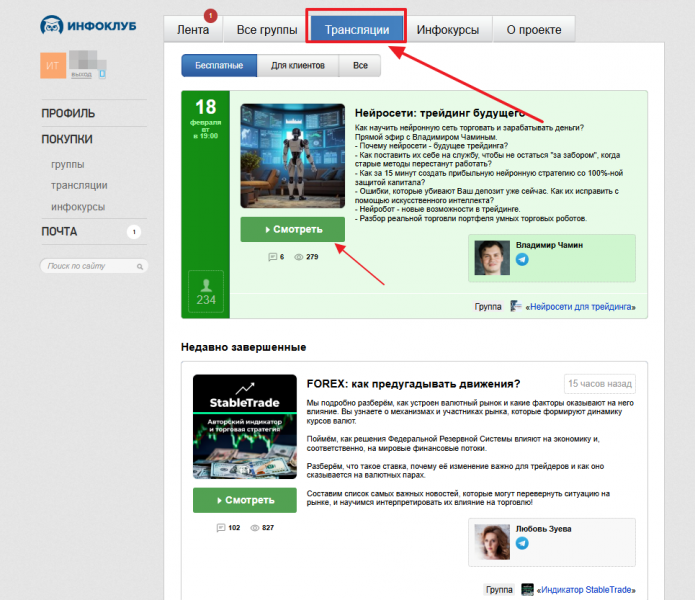Click the orange ИТ user avatar
This screenshot has width=695, height=600.
click(53, 65)
